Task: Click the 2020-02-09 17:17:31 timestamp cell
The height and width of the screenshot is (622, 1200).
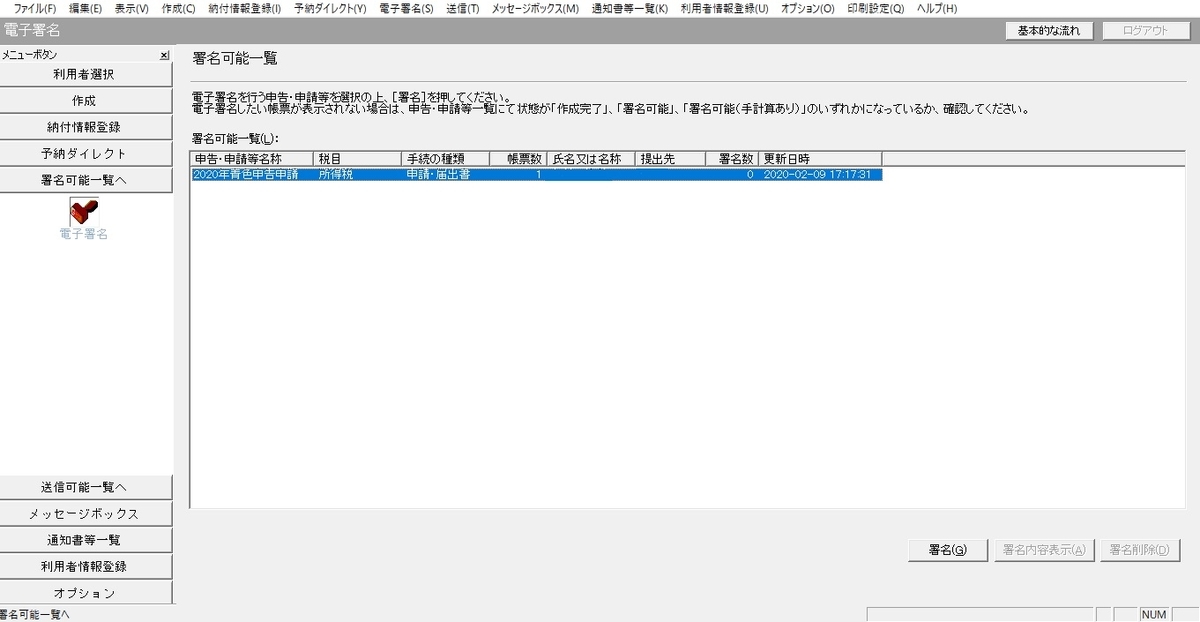Action: (818, 174)
